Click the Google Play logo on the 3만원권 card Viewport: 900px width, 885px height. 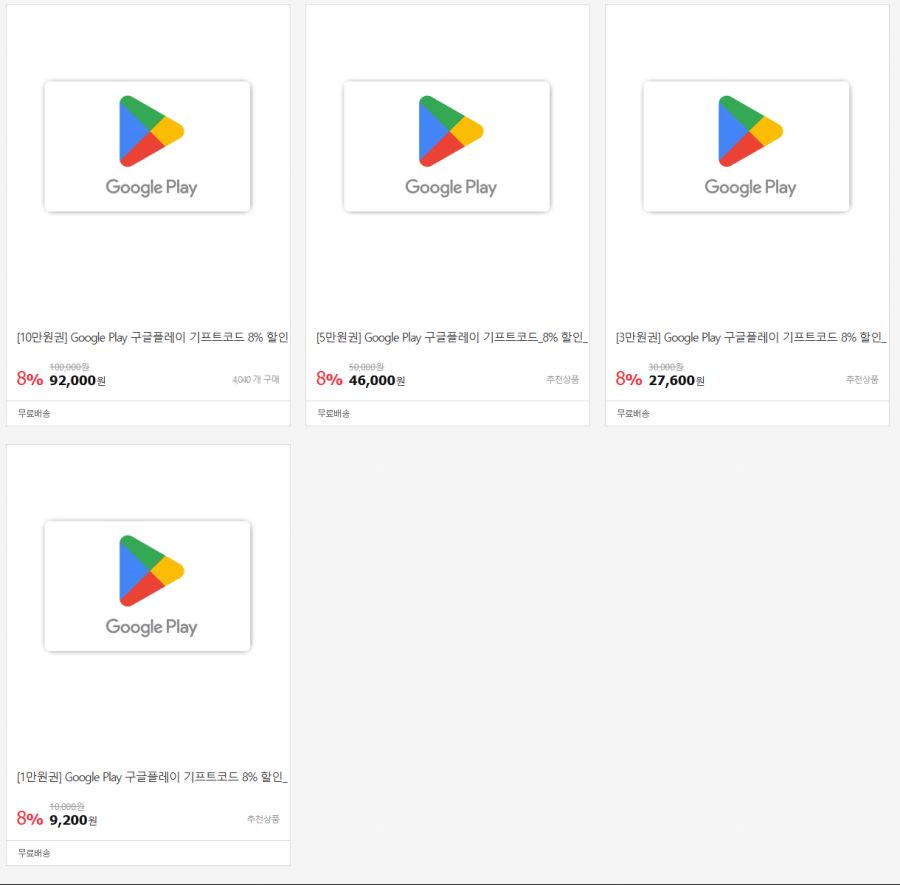pos(747,146)
